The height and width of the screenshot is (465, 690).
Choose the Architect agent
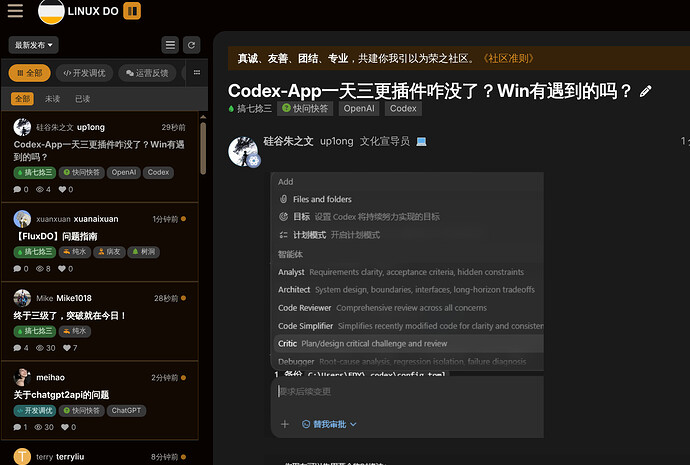[407, 290]
